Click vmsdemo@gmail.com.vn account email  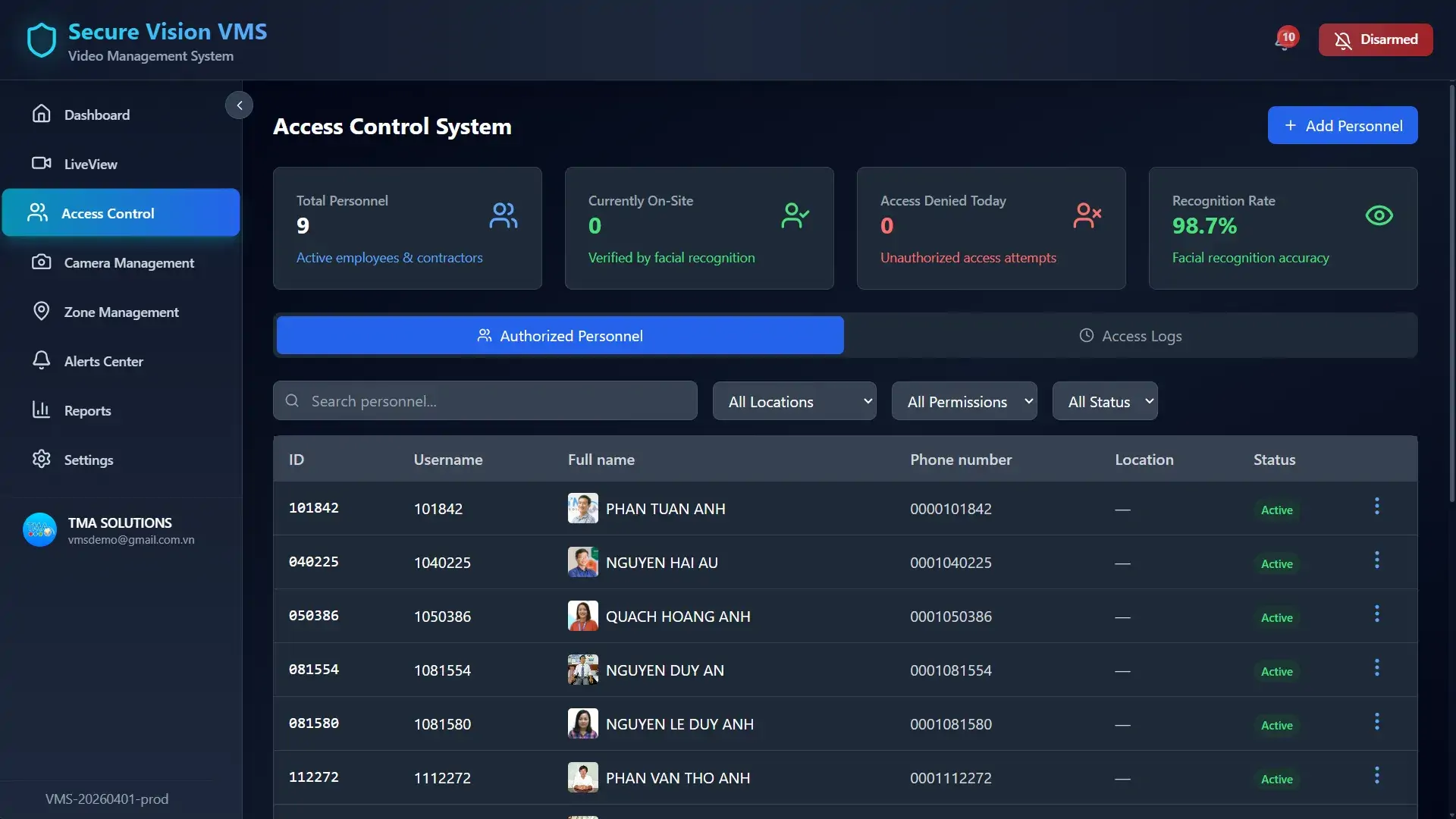click(131, 540)
